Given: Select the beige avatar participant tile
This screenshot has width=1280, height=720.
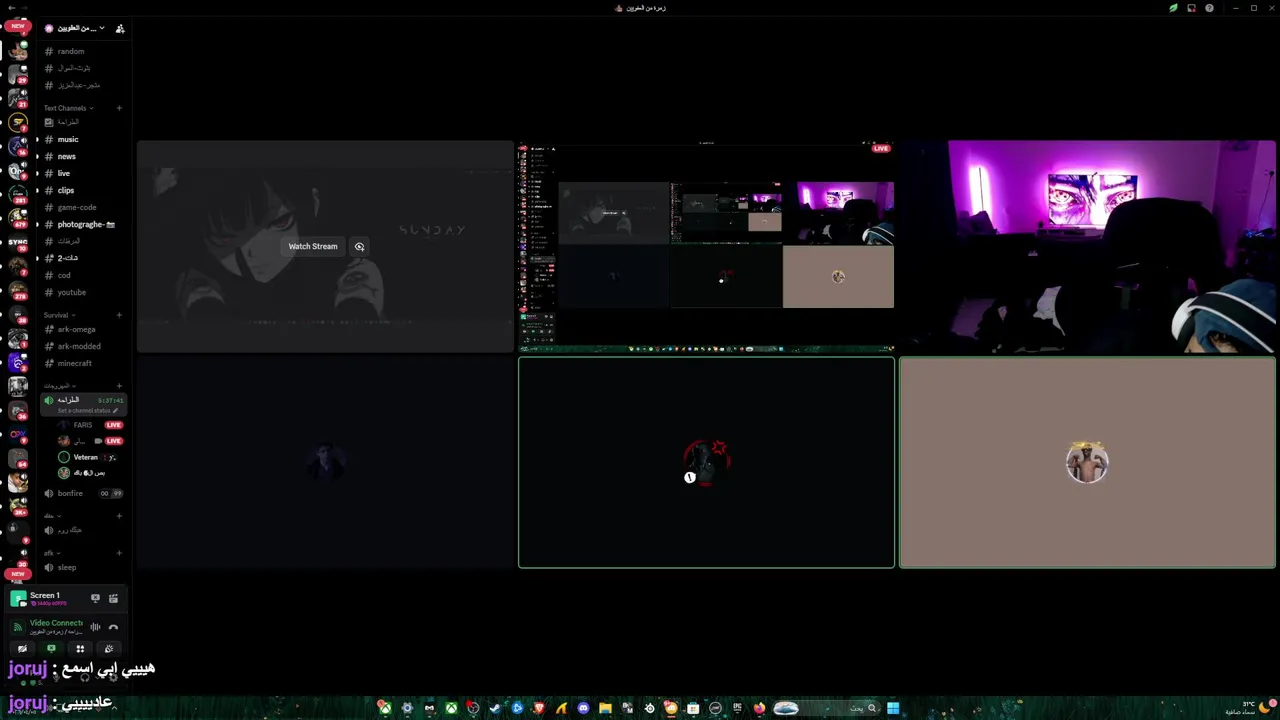Looking at the screenshot, I should click(x=1087, y=463).
